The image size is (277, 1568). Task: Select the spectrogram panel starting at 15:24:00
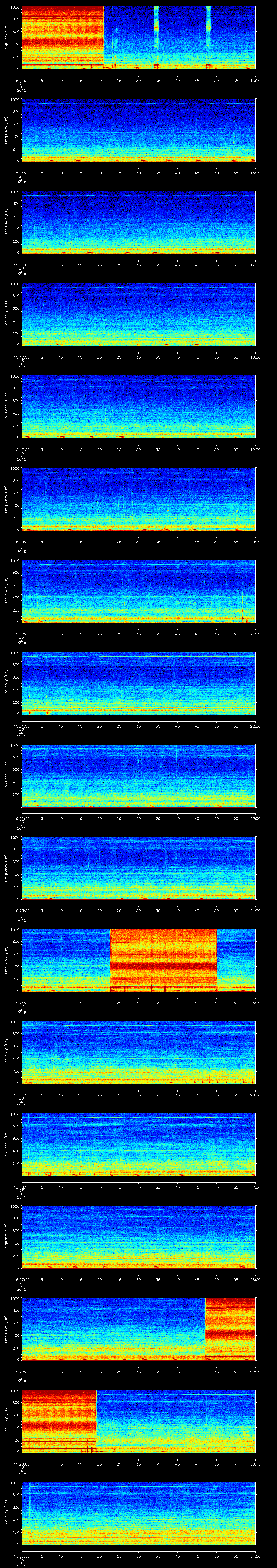[x=138, y=960]
